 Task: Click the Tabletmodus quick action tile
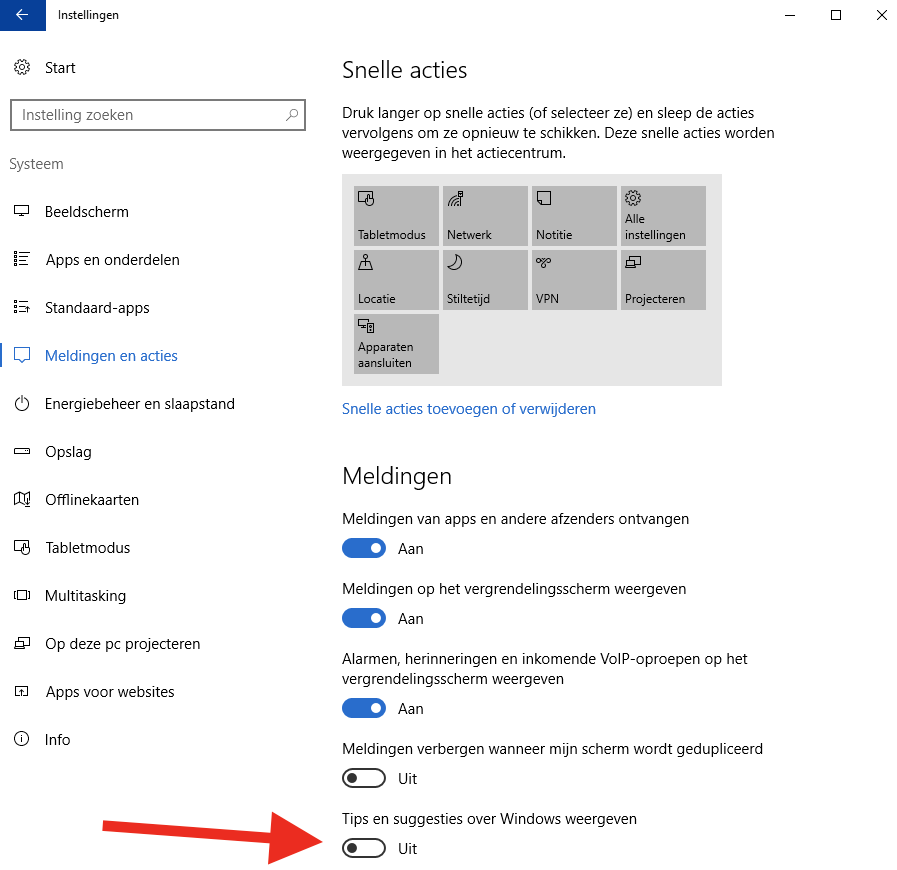pyautogui.click(x=396, y=215)
